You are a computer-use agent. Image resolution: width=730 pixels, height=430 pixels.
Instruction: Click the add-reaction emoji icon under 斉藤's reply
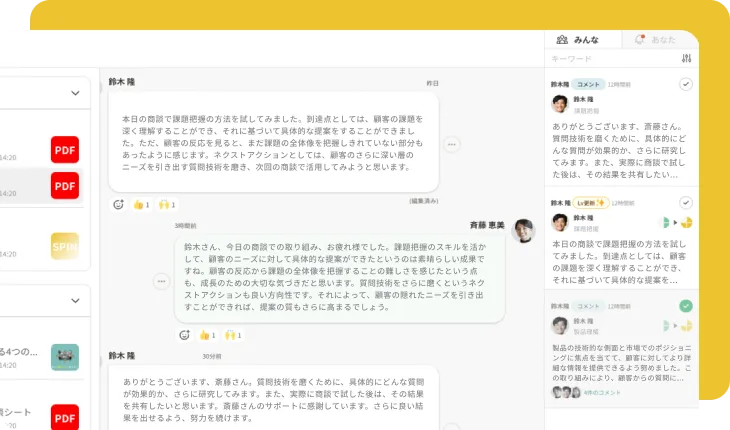point(184,335)
